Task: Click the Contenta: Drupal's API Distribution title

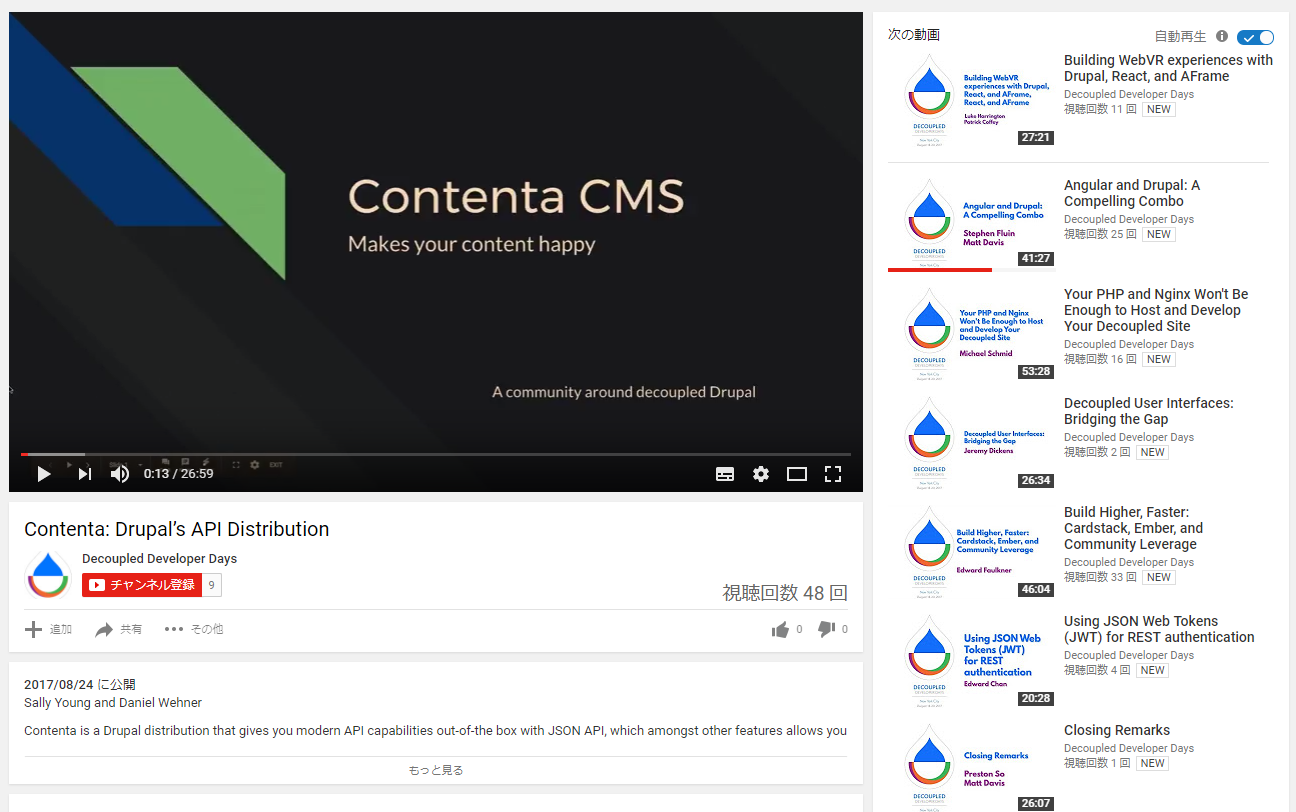Action: click(176, 529)
